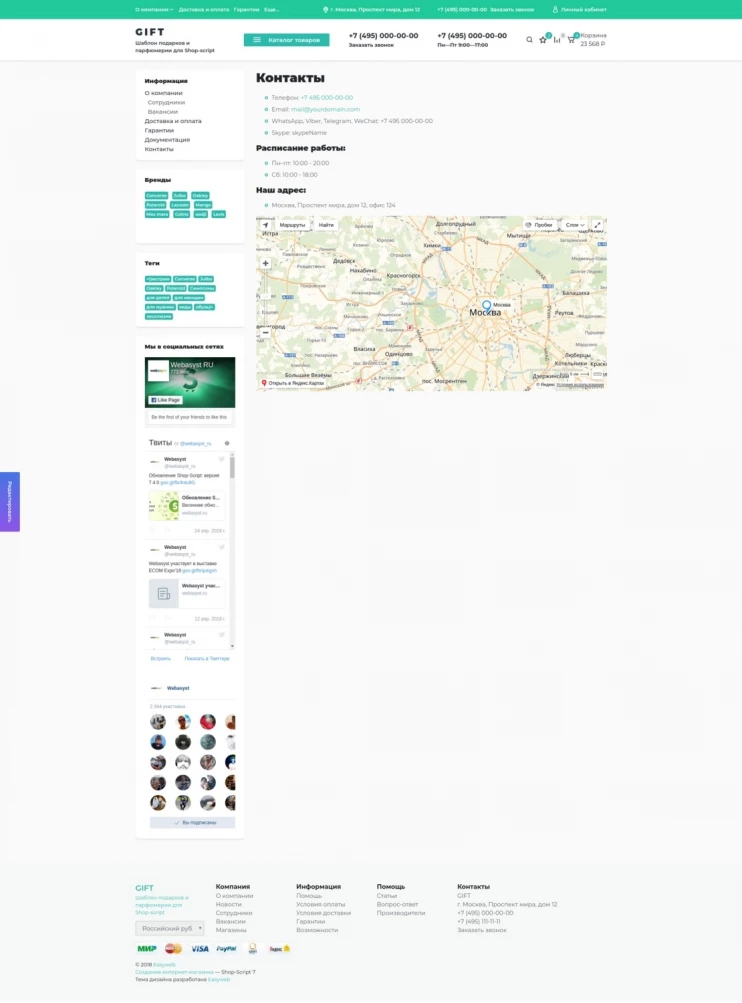
Task: Expand the О компании top menu
Action: (154, 9)
